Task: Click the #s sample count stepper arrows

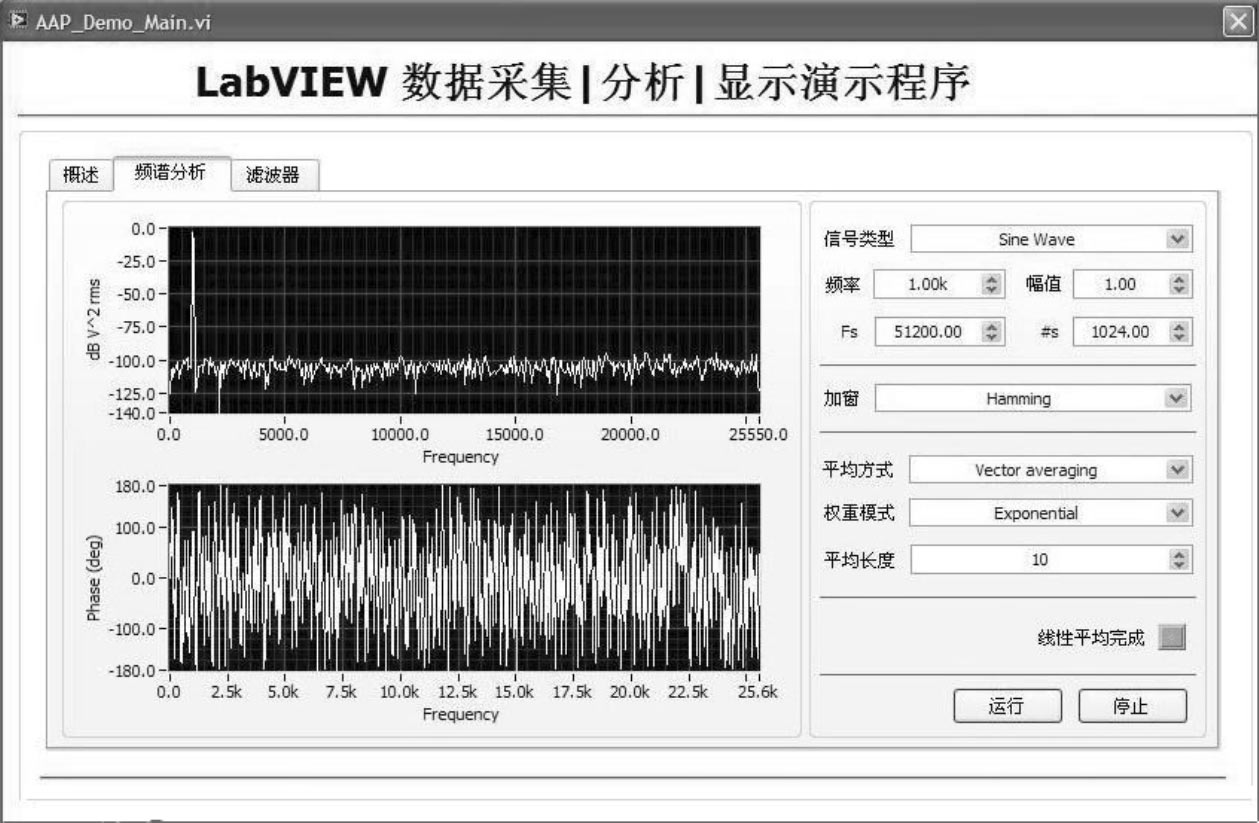Action: (1179, 331)
